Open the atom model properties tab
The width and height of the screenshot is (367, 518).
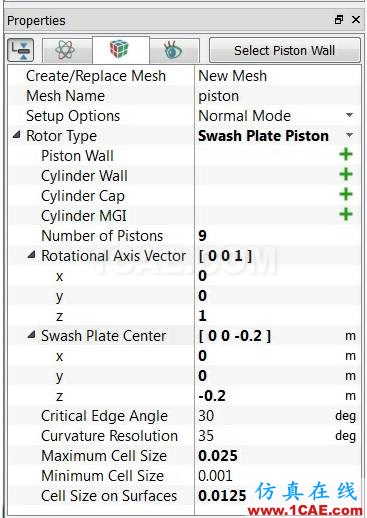67,50
